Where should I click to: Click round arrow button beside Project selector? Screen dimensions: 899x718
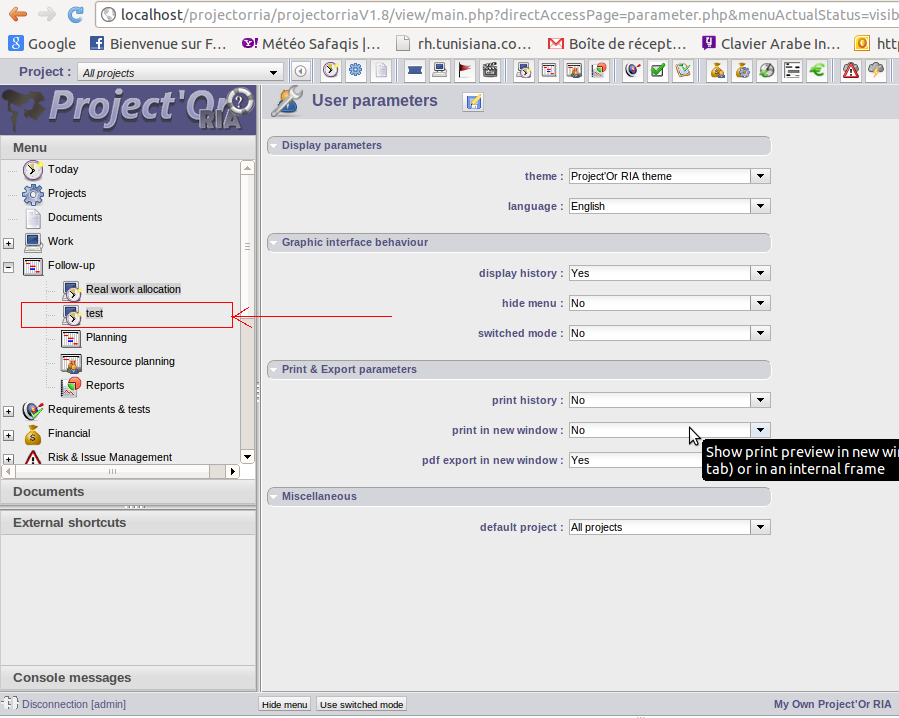[300, 72]
